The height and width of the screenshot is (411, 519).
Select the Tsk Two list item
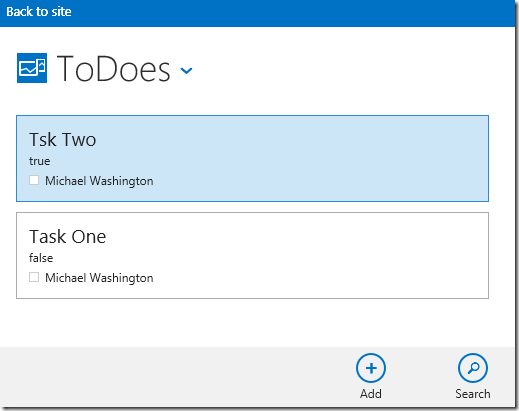[x=252, y=158]
